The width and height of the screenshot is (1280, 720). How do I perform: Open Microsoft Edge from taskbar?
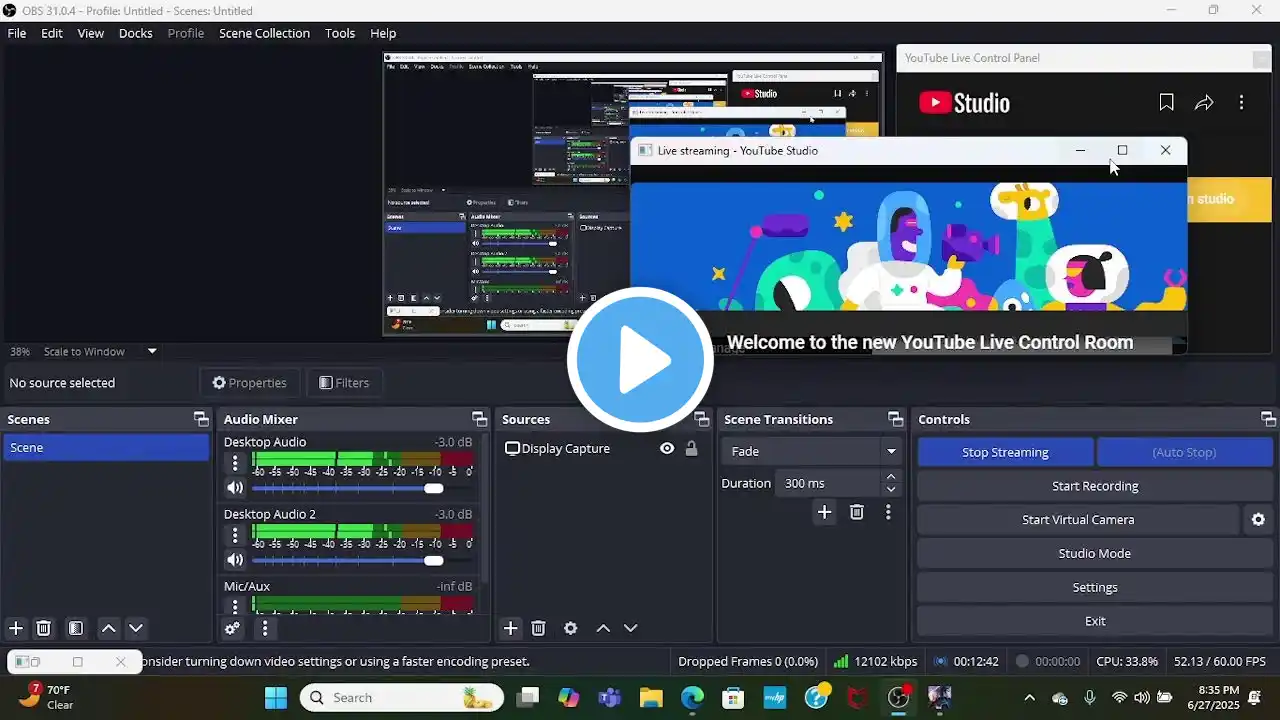point(692,697)
